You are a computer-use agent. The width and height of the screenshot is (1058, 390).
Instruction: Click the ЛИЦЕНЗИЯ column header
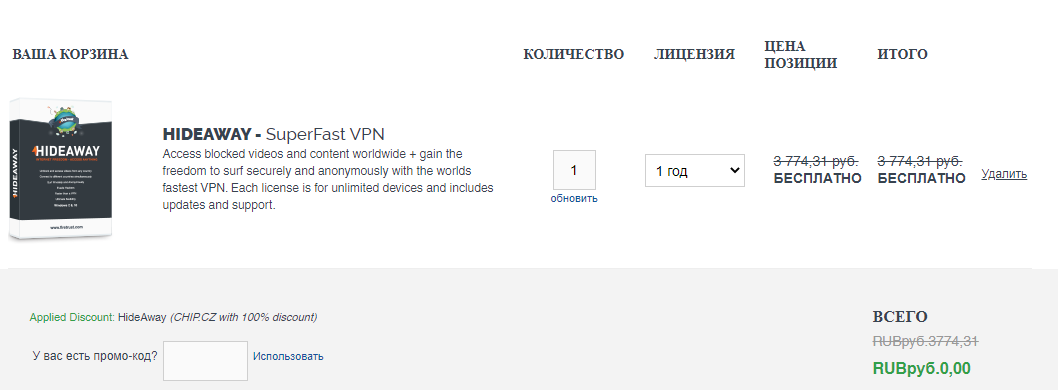[694, 55]
